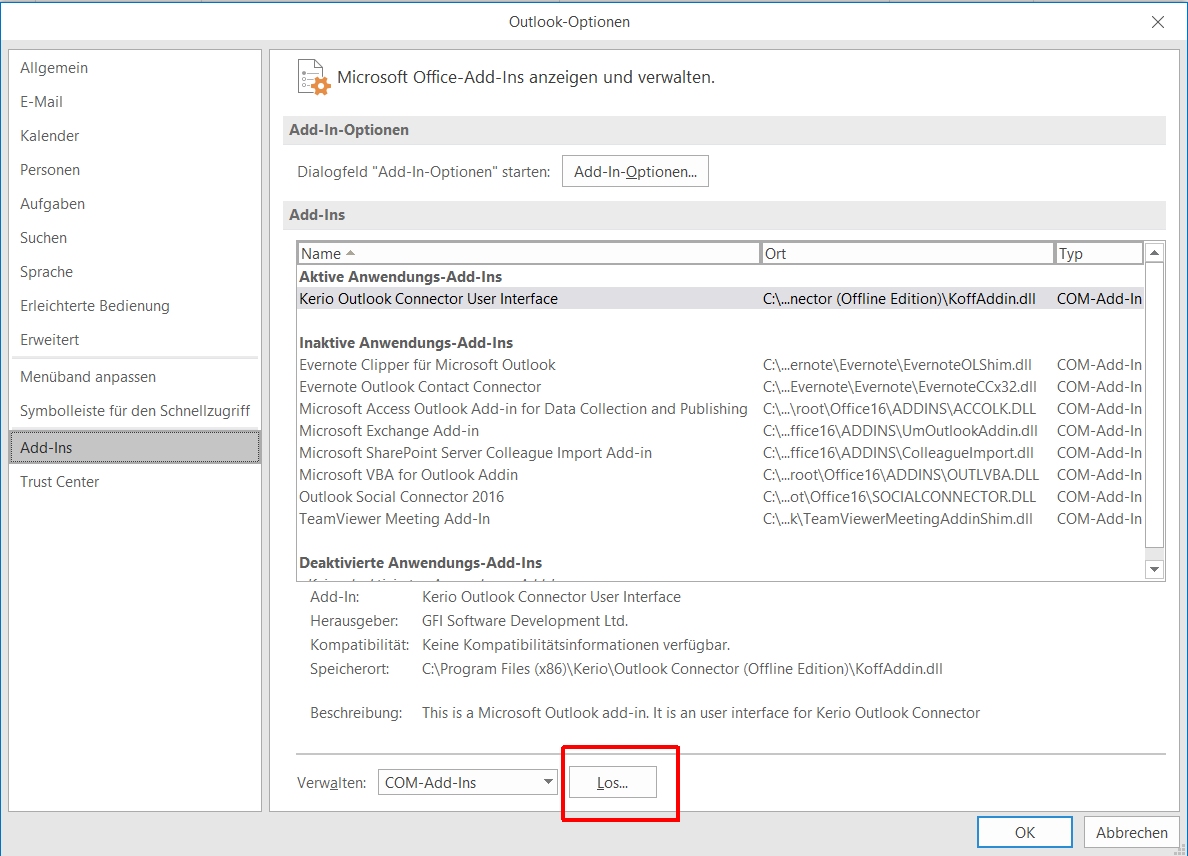Click the Beschreibung text of the add-in
This screenshot has width=1188, height=856.
pyautogui.click(x=701, y=713)
